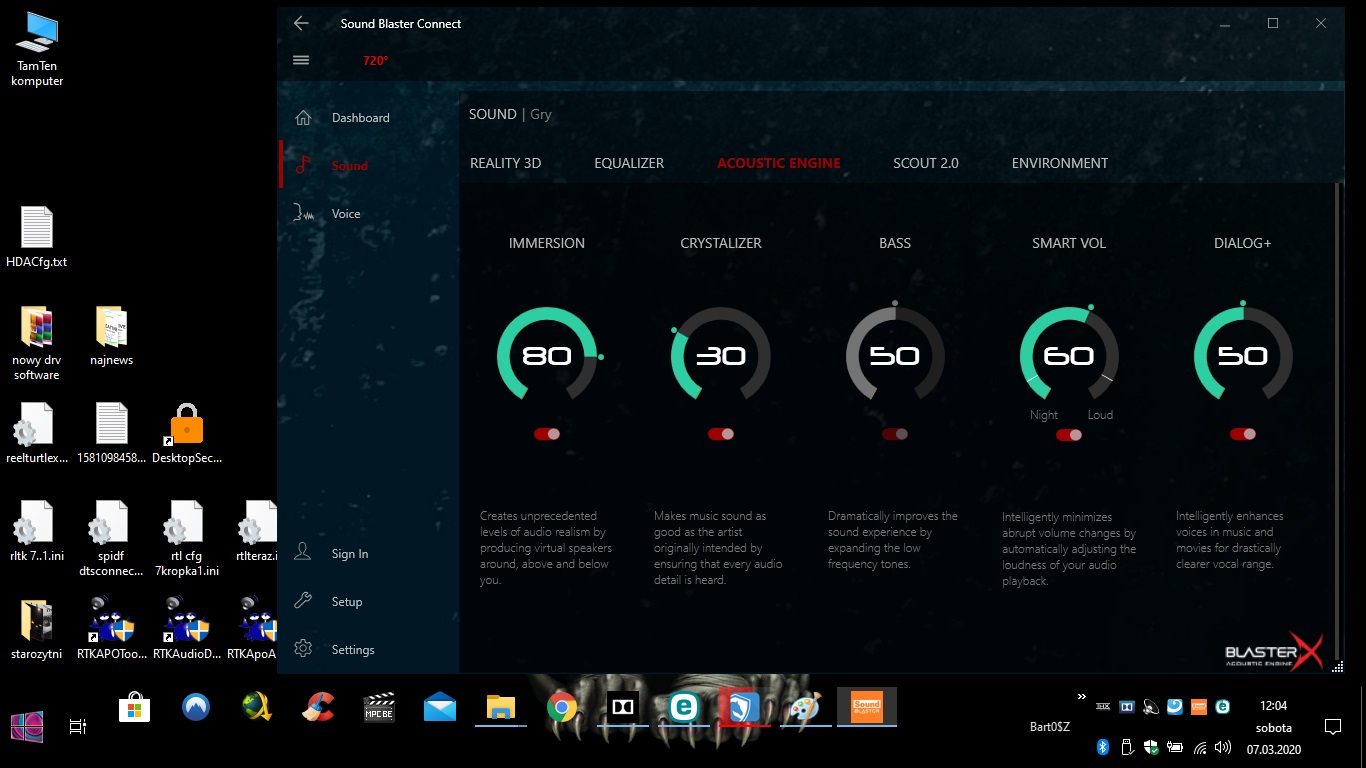The height and width of the screenshot is (768, 1366).
Task: Open the Microsoft Store taskbar icon
Action: point(134,707)
